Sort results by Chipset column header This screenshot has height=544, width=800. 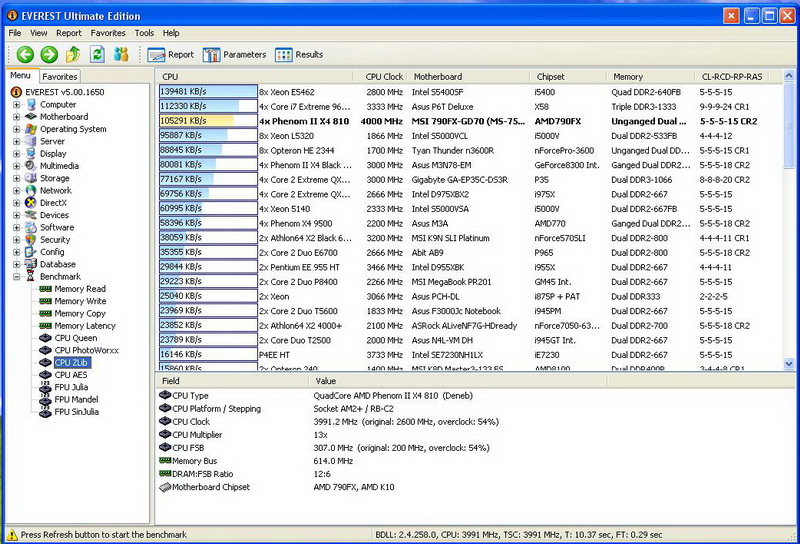[x=568, y=77]
